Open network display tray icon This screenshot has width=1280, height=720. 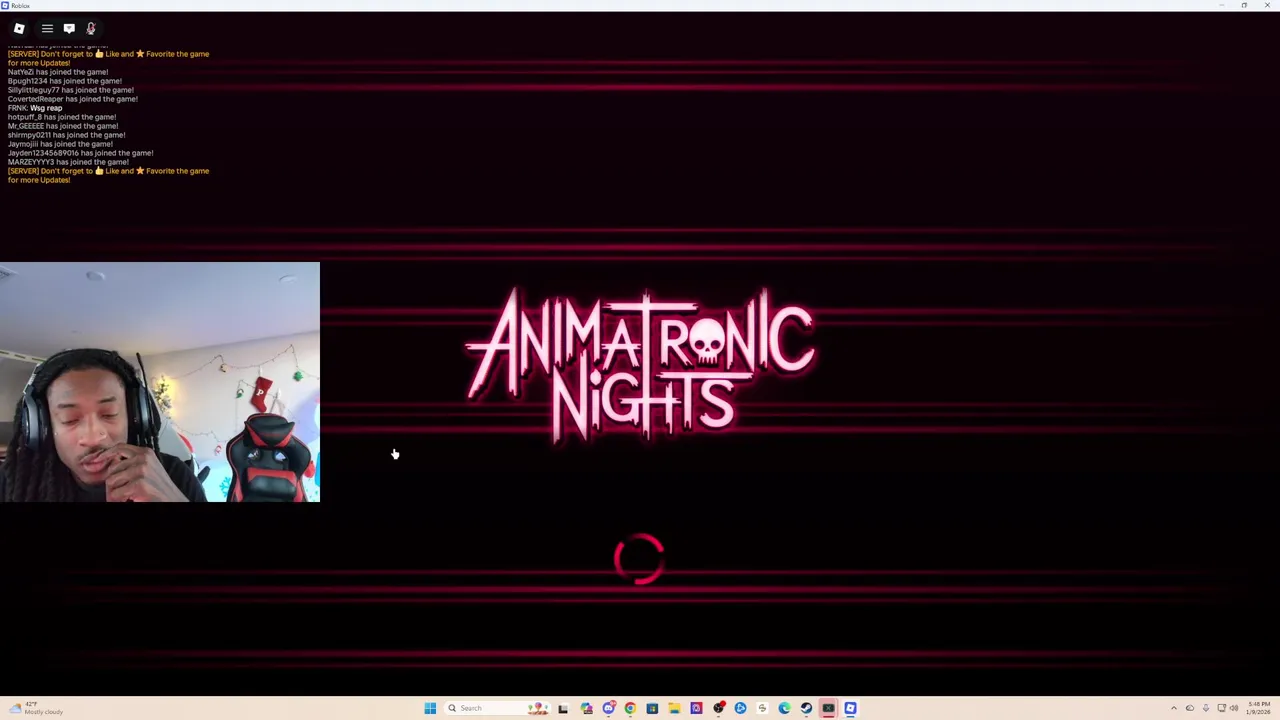(x=1221, y=708)
